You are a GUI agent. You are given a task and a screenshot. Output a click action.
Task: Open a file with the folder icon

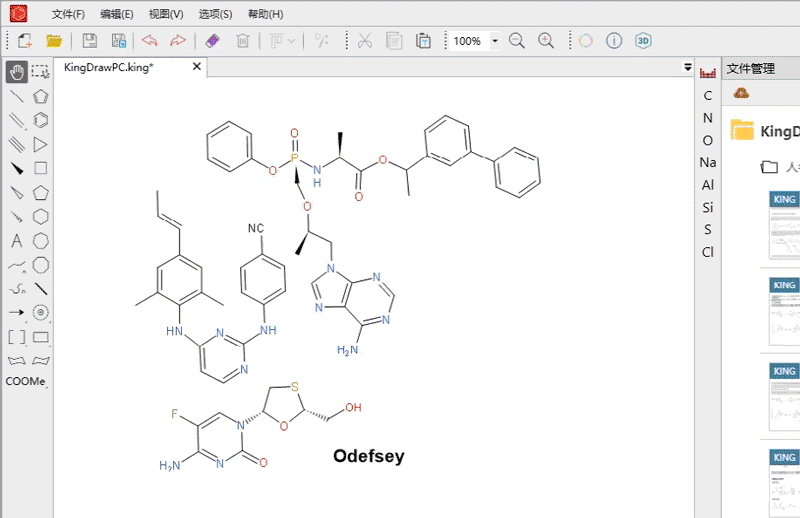[54, 41]
